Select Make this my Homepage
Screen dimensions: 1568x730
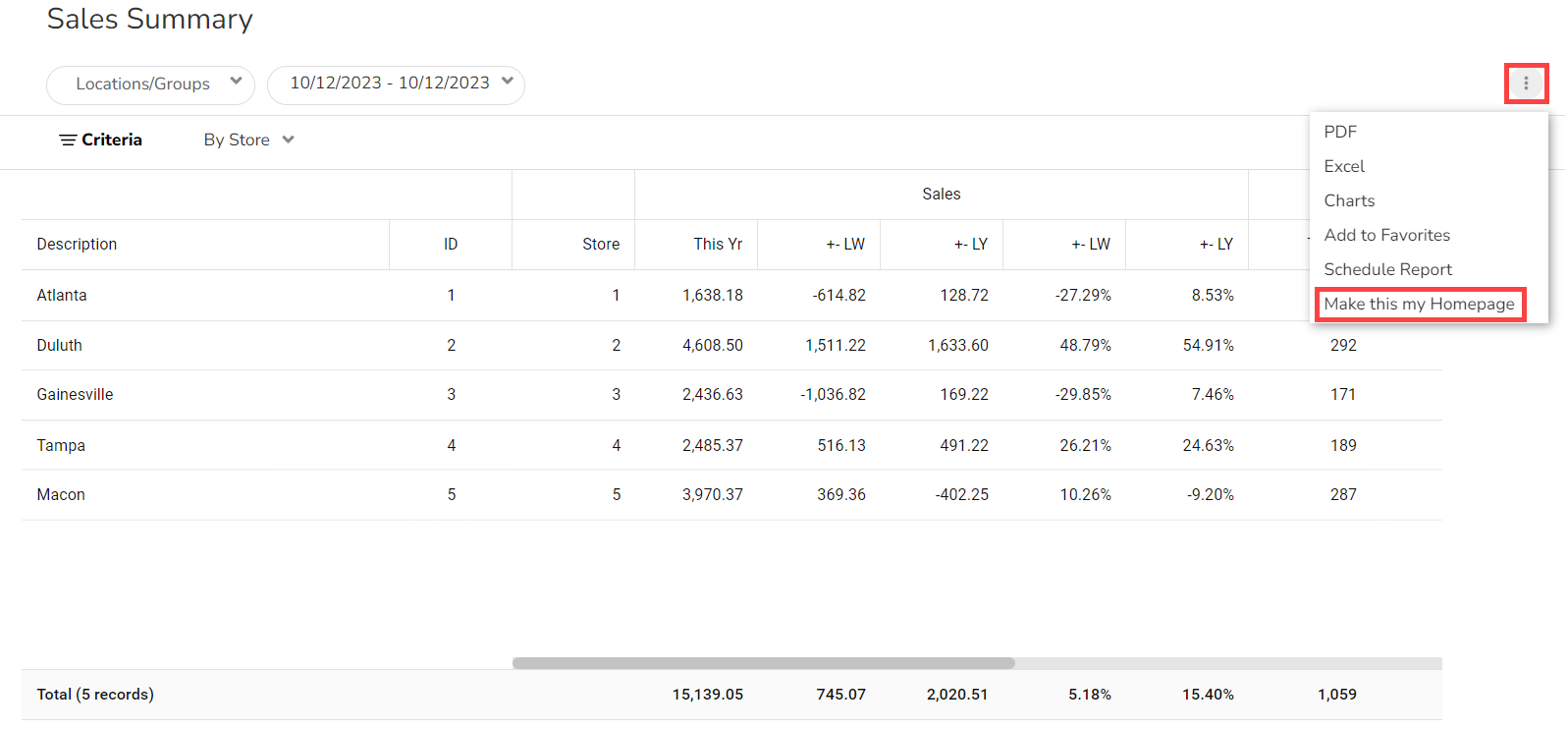[1419, 304]
